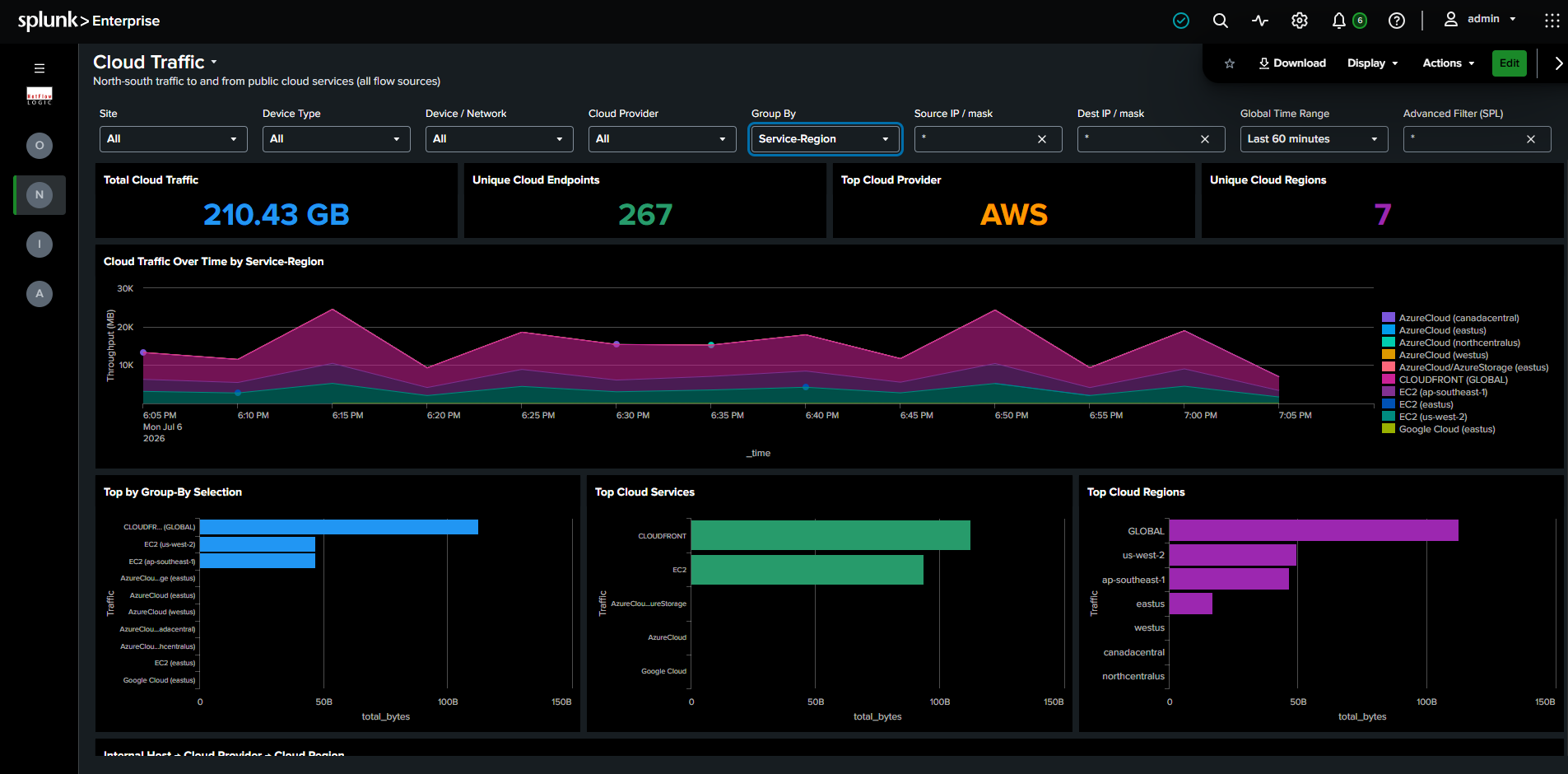Click the ap-southeast-1 purple bar

1229,579
